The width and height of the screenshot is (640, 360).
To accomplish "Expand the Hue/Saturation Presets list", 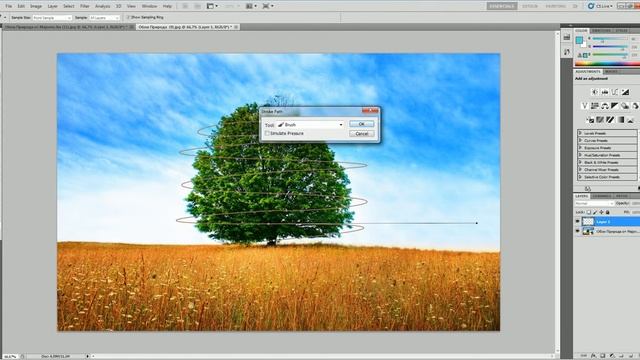I will click(580, 155).
